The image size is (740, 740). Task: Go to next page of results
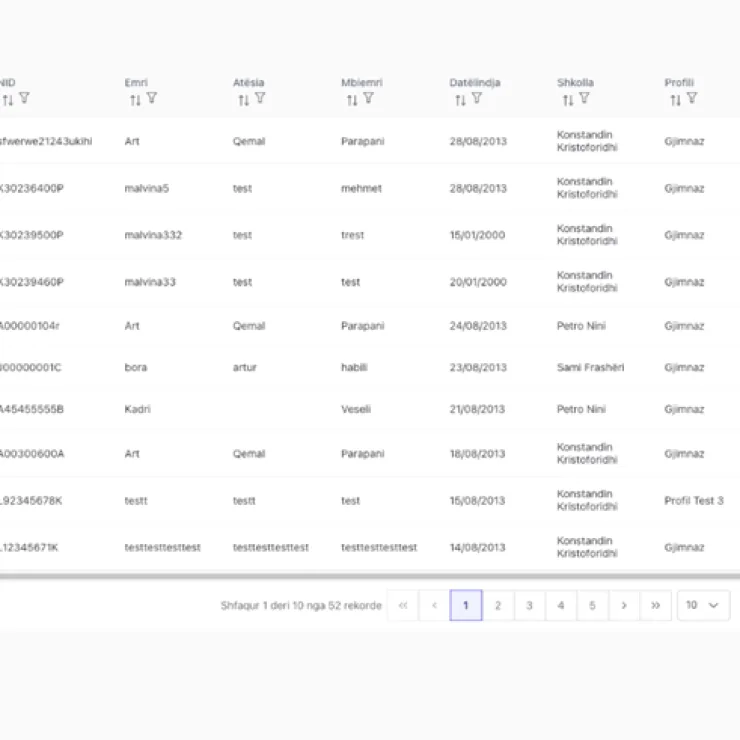click(624, 605)
